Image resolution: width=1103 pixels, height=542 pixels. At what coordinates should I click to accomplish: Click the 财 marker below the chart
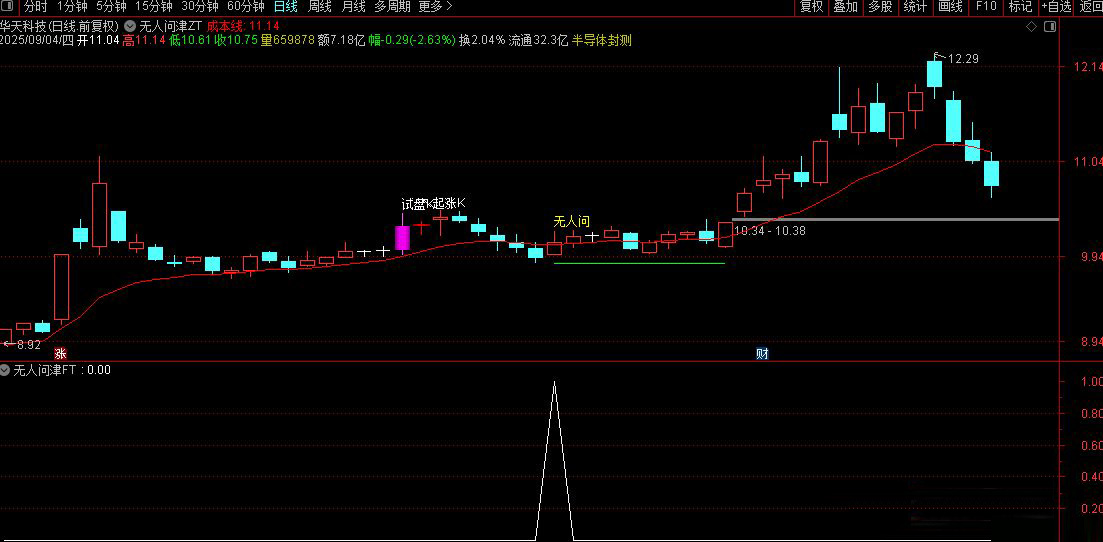(762, 353)
